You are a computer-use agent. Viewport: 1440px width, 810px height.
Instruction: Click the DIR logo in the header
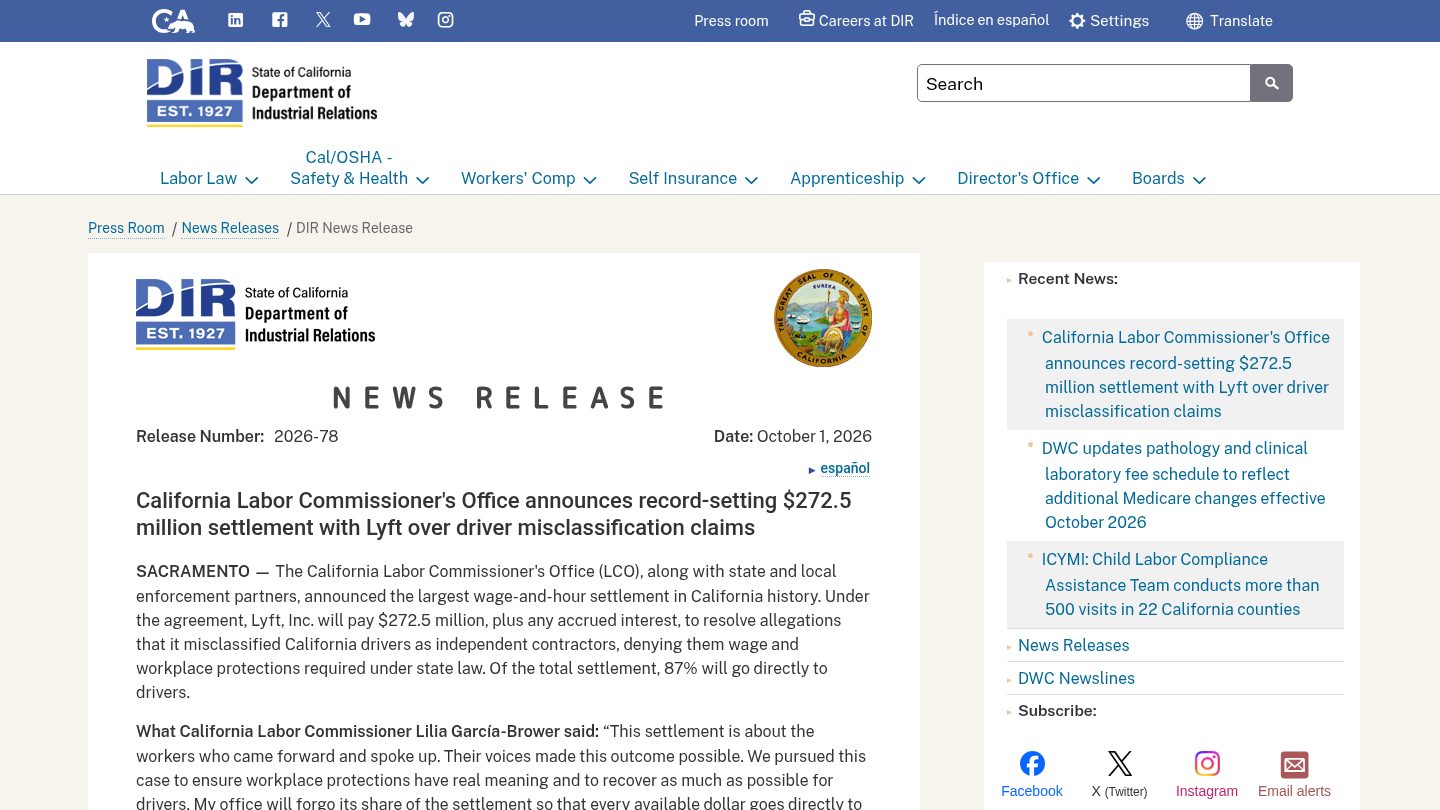(262, 92)
